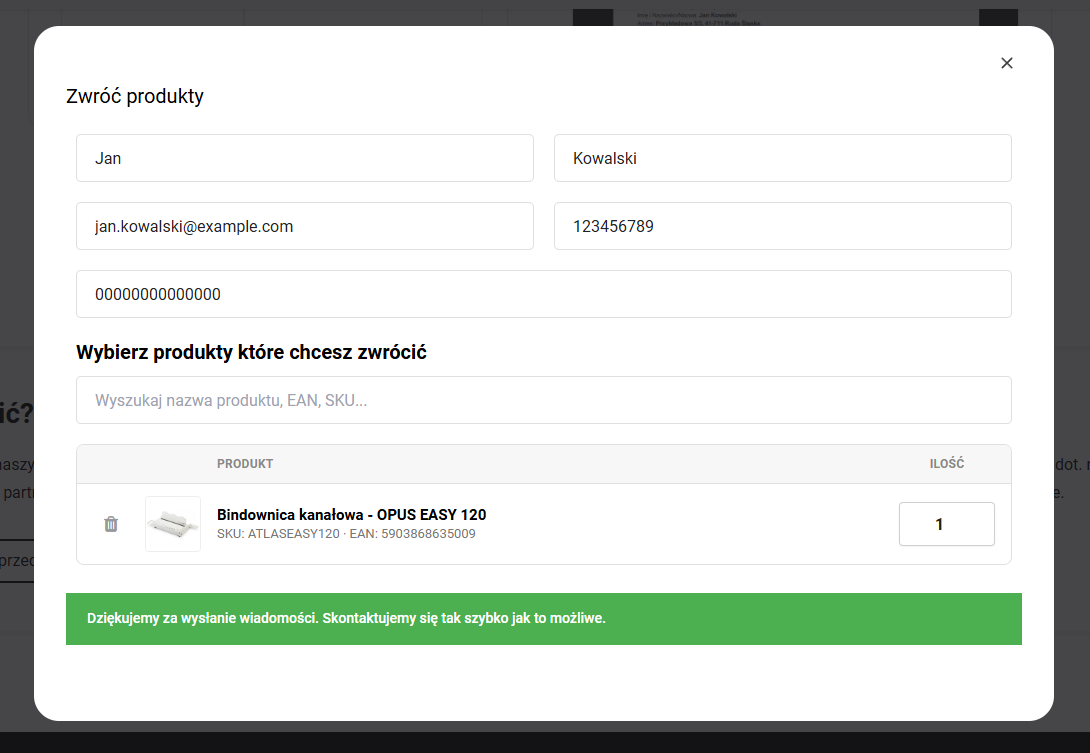Click the first name field containing Jan

click(x=304, y=159)
